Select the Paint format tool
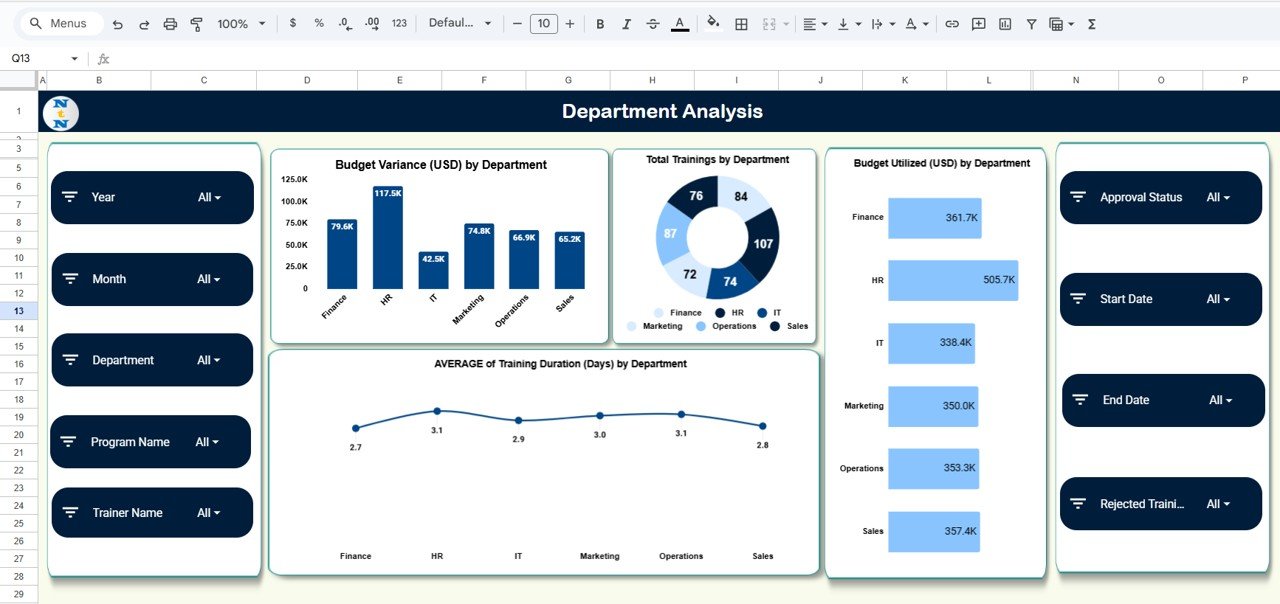 (195, 23)
